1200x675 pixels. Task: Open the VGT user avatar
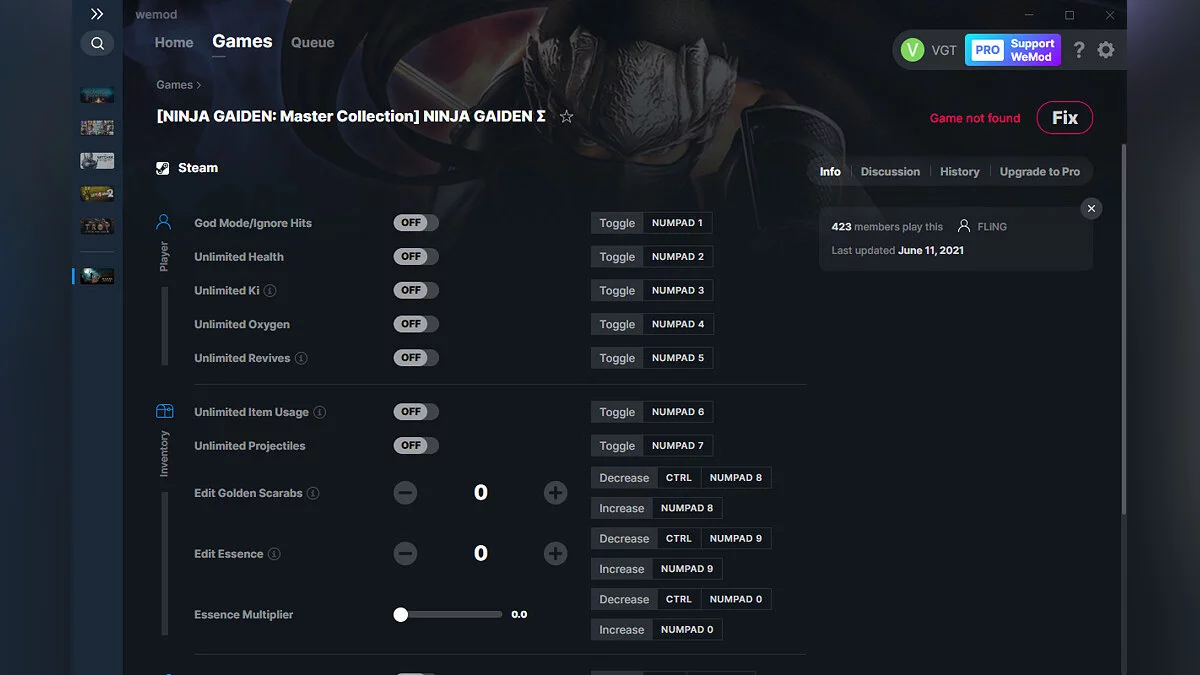912,49
